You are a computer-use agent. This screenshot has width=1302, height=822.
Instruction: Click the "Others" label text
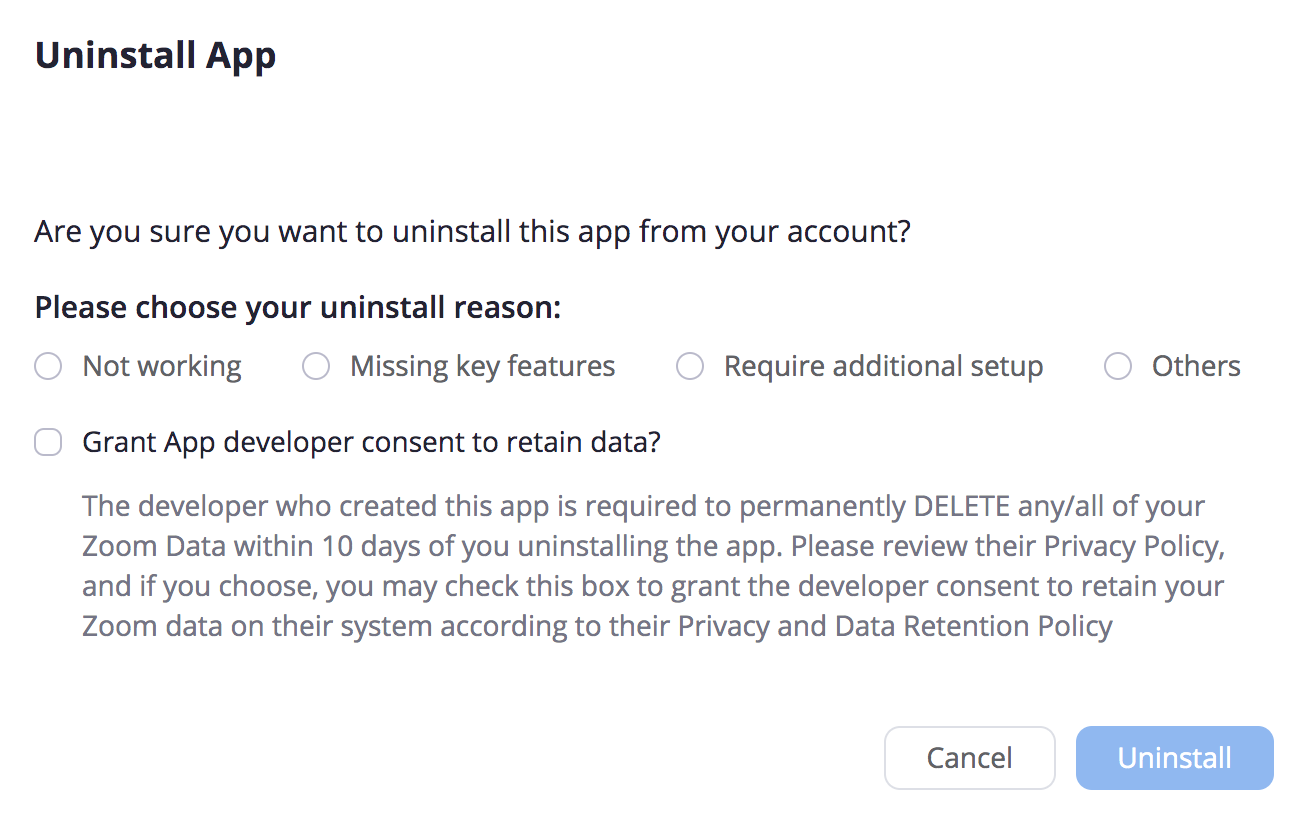pyautogui.click(x=1196, y=367)
